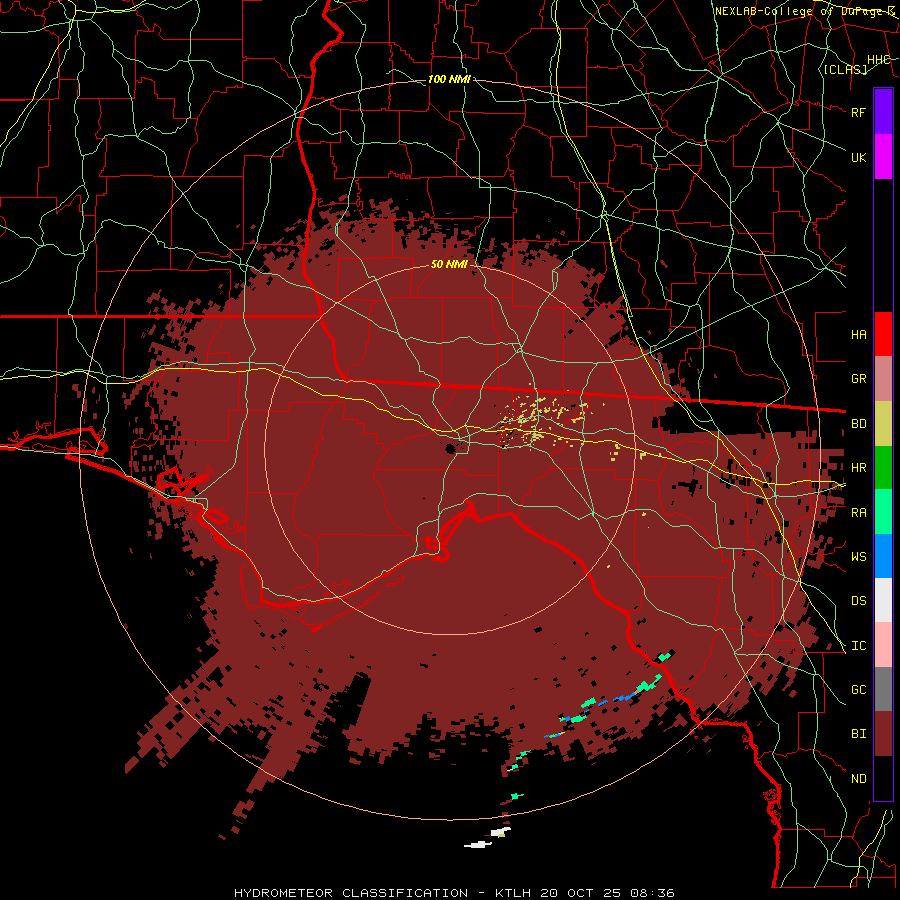The width and height of the screenshot is (900, 900).
Task: Click the 'BD' legend label
Action: (x=858, y=424)
